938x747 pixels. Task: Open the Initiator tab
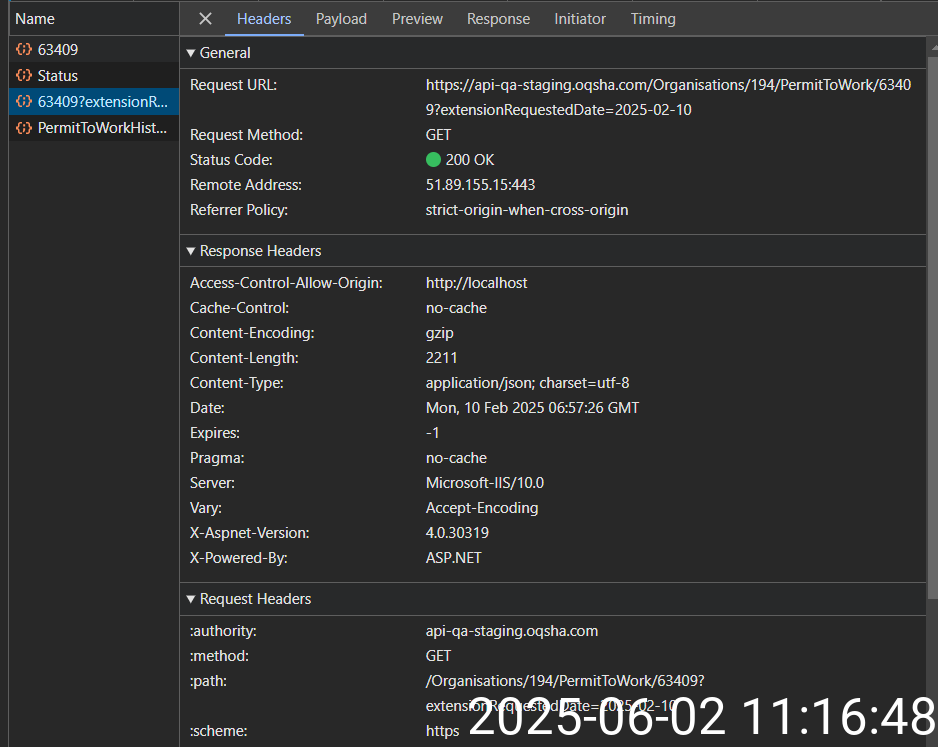click(580, 19)
